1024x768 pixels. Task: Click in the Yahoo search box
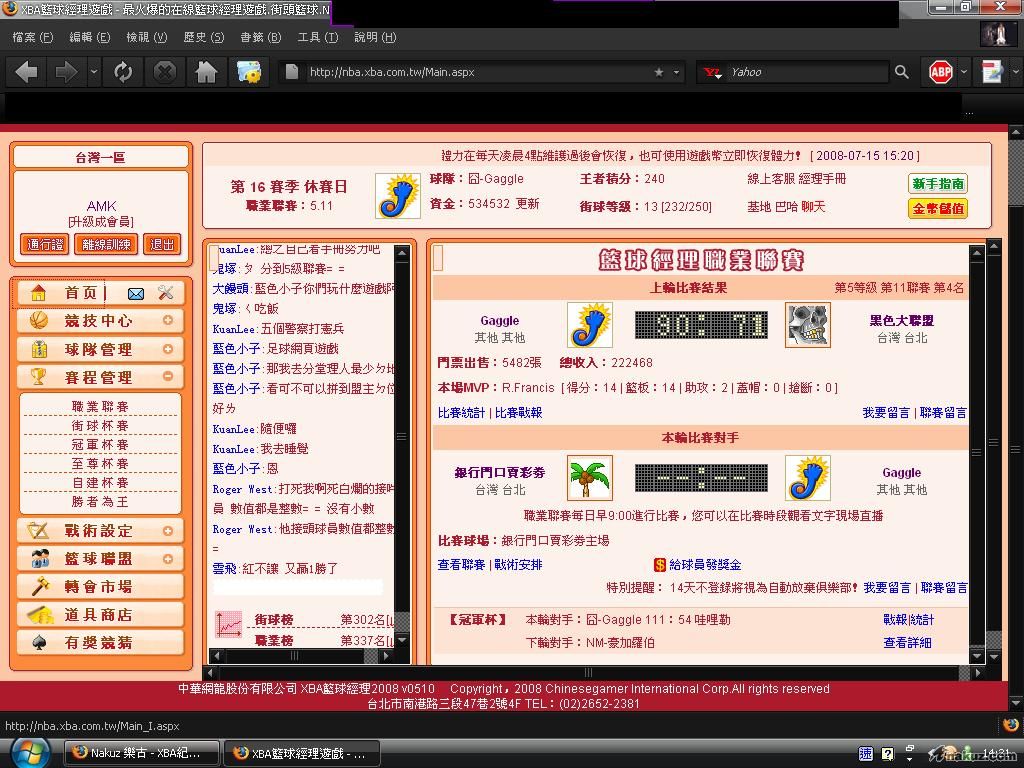point(807,72)
